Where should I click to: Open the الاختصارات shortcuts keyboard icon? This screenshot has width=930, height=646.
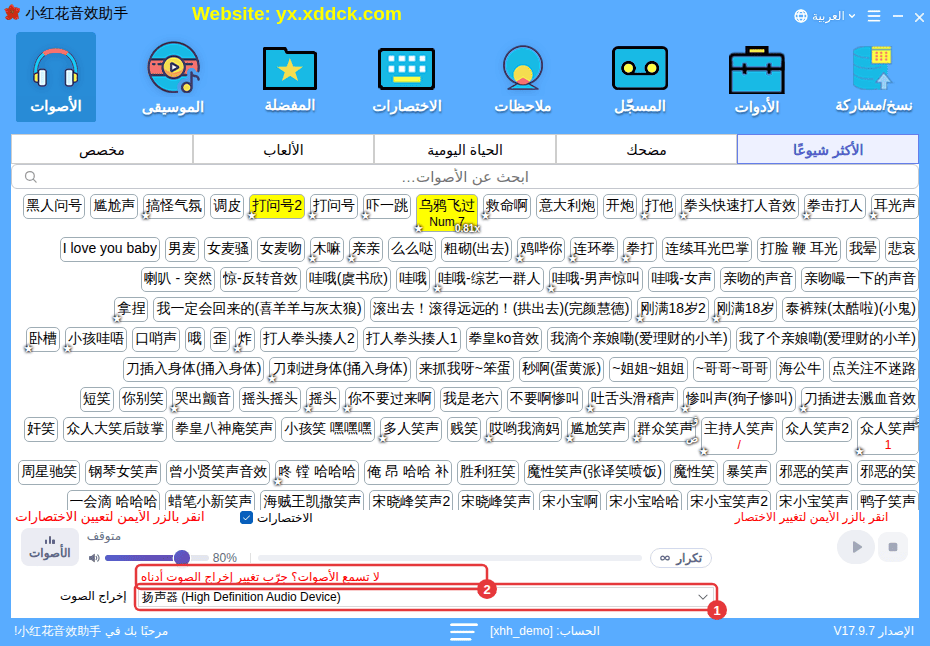click(407, 77)
